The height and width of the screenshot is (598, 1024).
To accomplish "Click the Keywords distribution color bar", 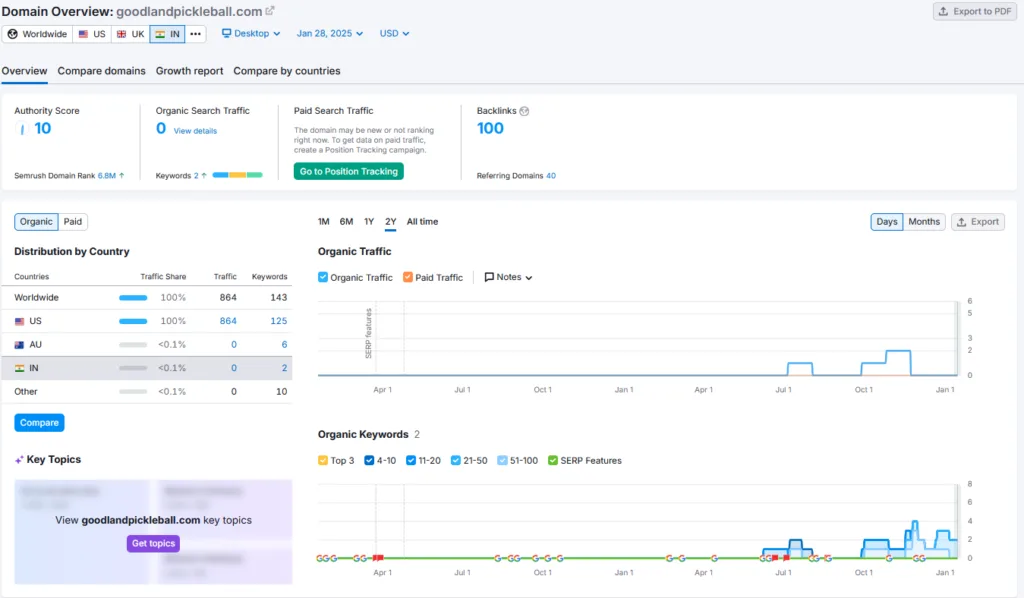I will [237, 175].
